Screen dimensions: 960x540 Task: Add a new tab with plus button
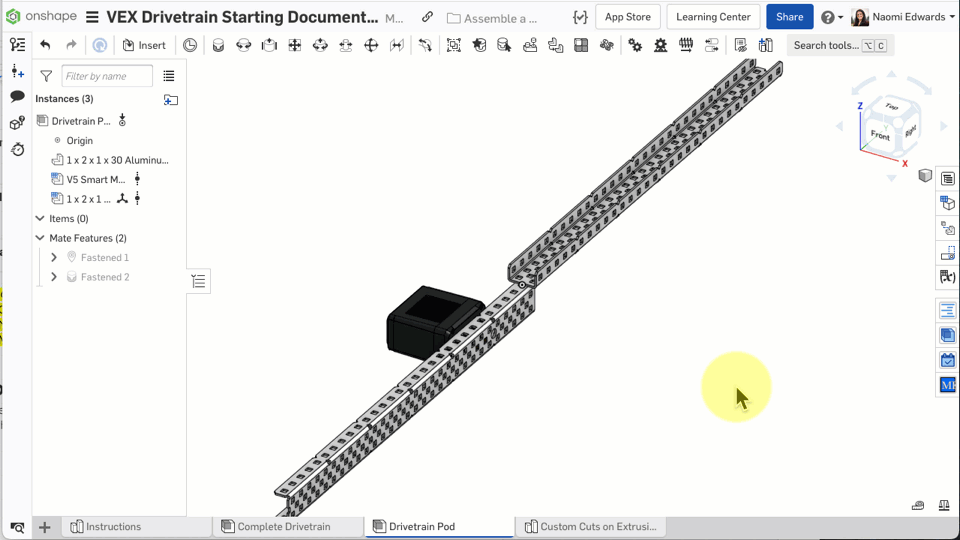coord(45,527)
